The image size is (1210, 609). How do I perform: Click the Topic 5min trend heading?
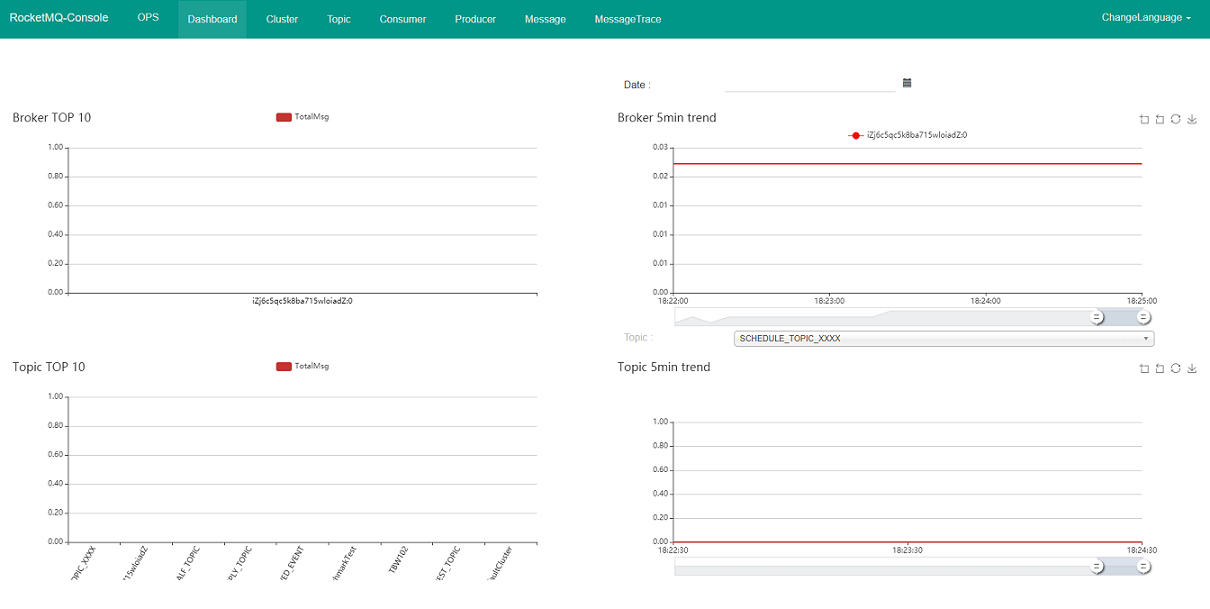click(664, 367)
